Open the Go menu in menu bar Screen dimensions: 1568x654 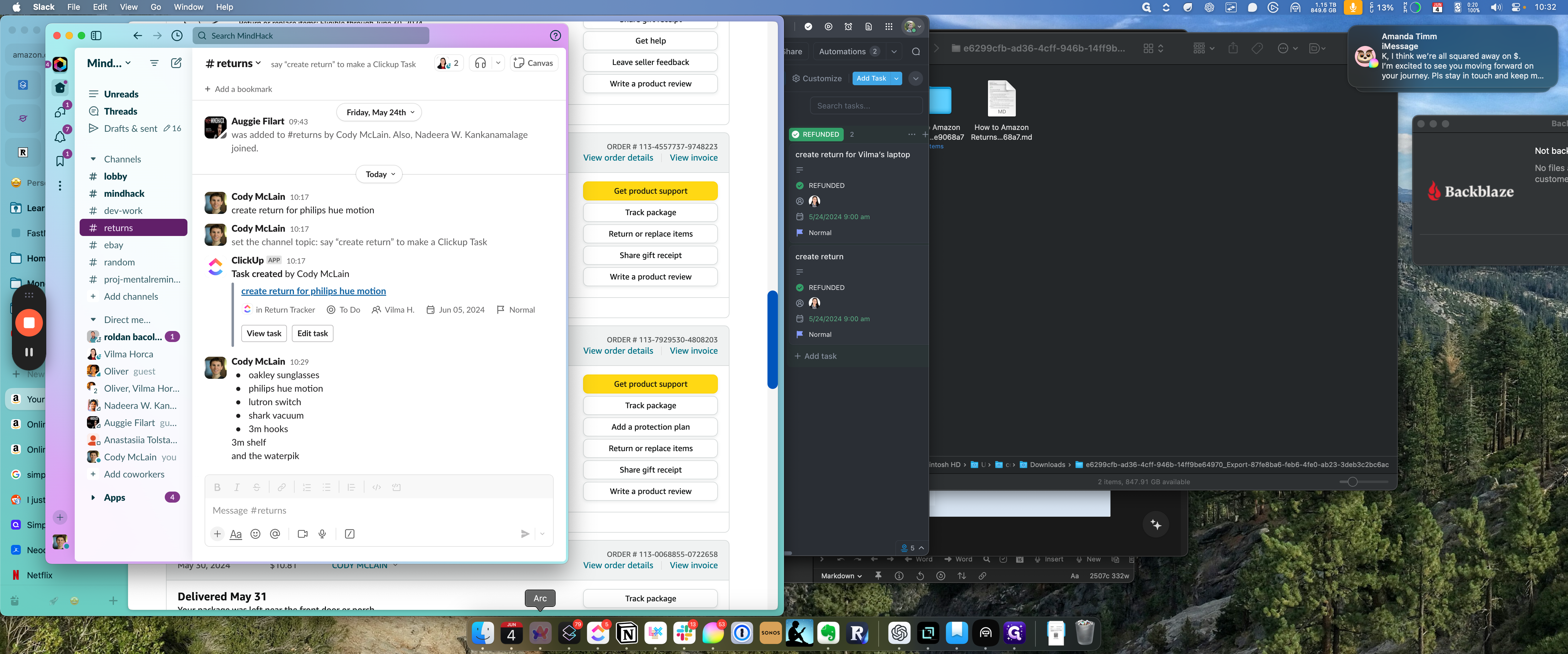click(156, 7)
